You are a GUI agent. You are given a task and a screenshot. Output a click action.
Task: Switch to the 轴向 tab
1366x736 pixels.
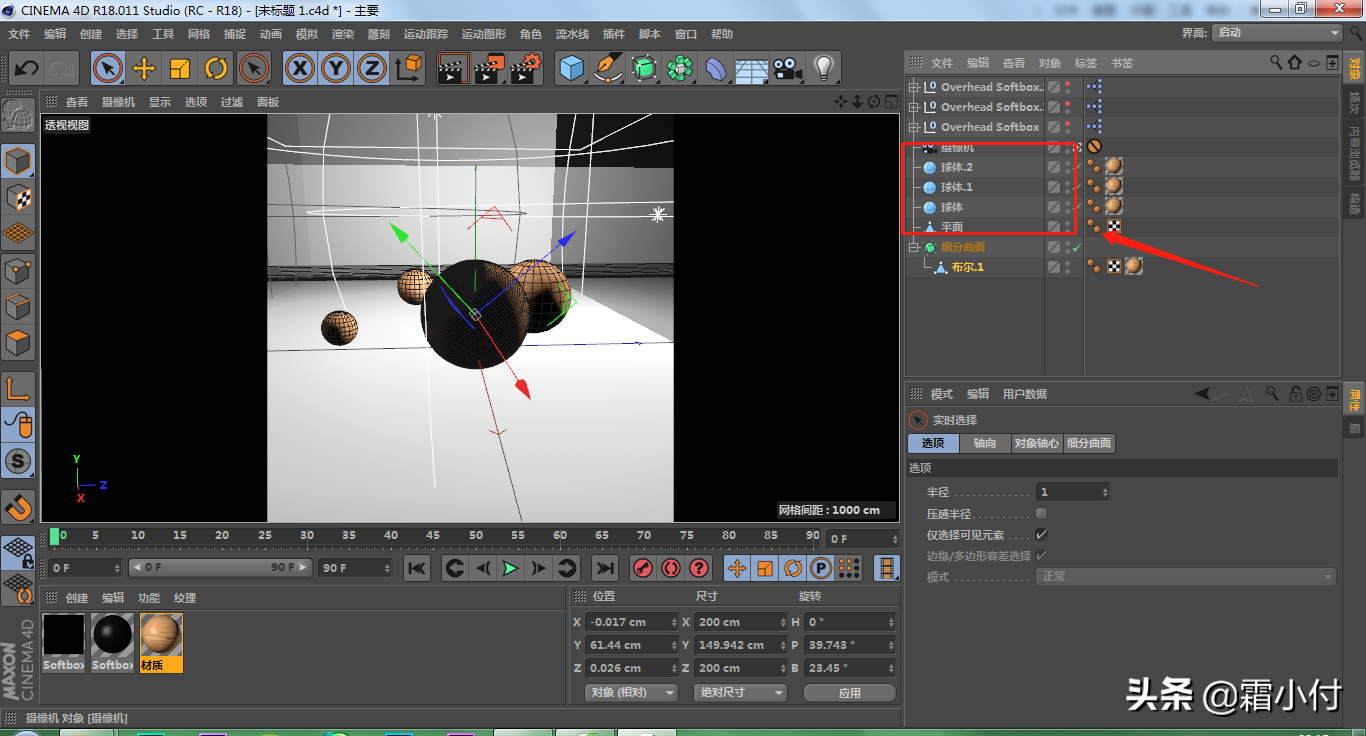(x=985, y=443)
